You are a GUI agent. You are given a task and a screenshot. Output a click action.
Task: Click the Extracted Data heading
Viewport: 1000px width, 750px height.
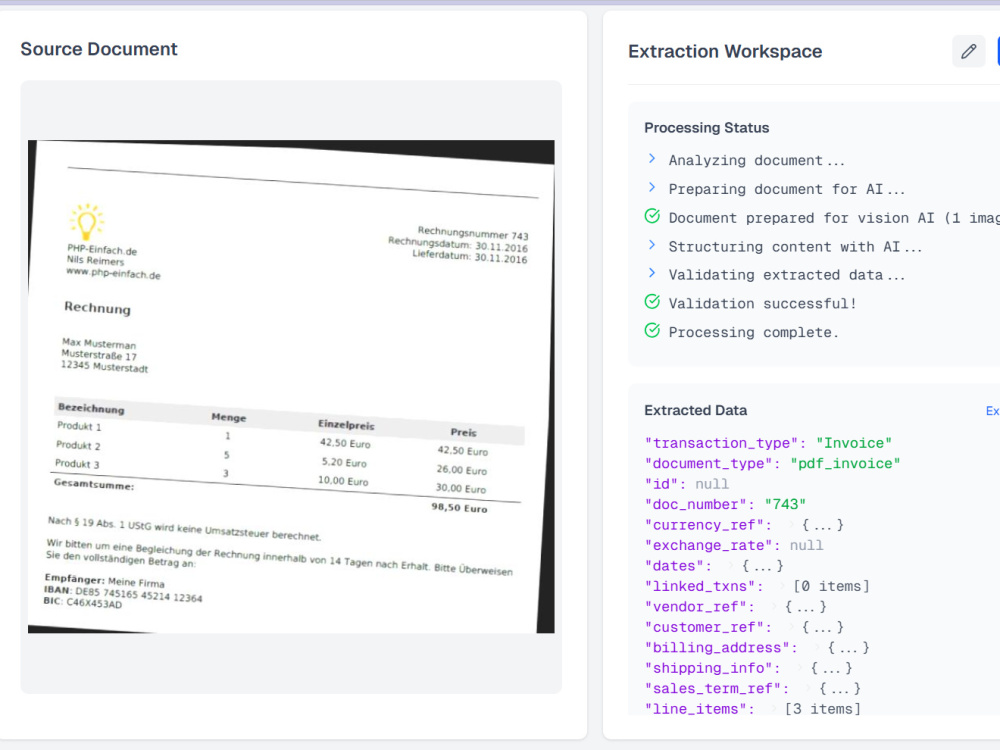coord(696,410)
